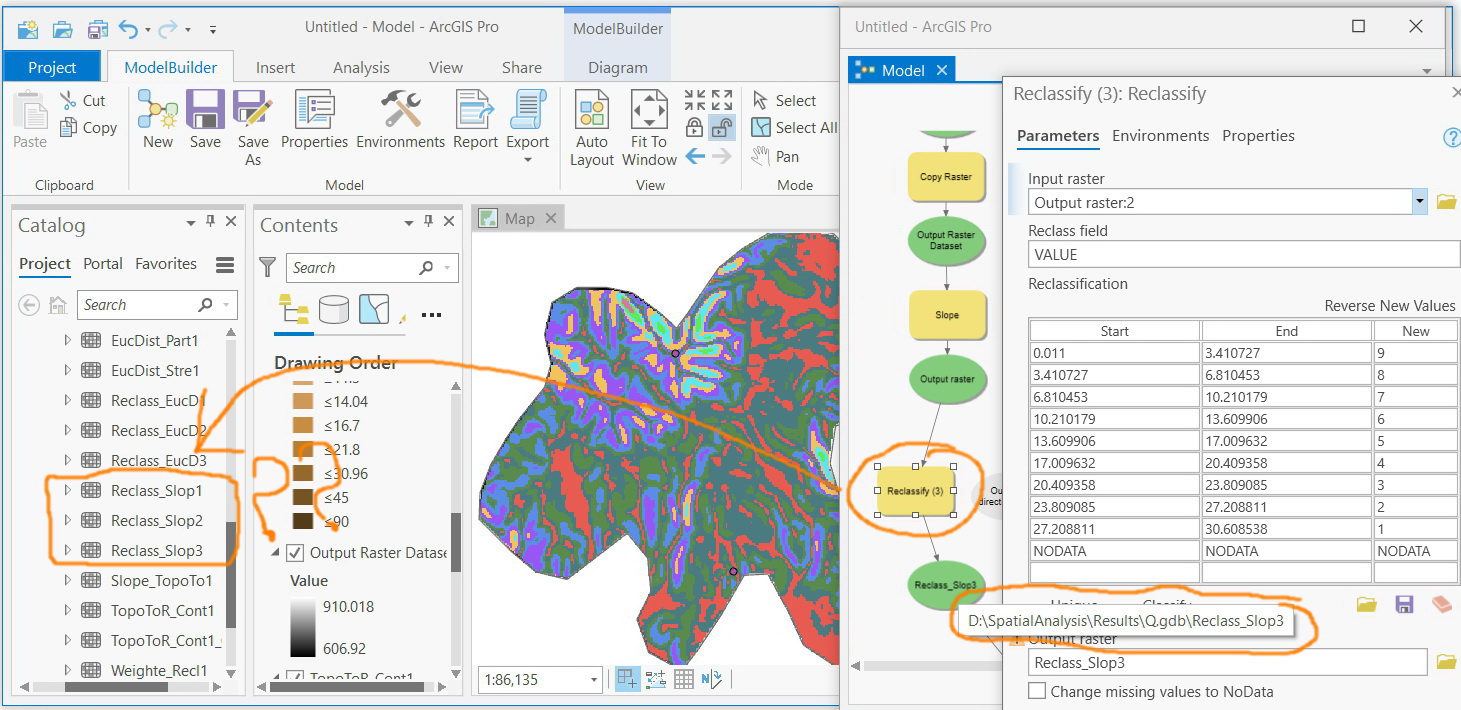This screenshot has height=710, width=1461.
Task: Select the Reclassify (3) model tool
Action: pos(915,491)
